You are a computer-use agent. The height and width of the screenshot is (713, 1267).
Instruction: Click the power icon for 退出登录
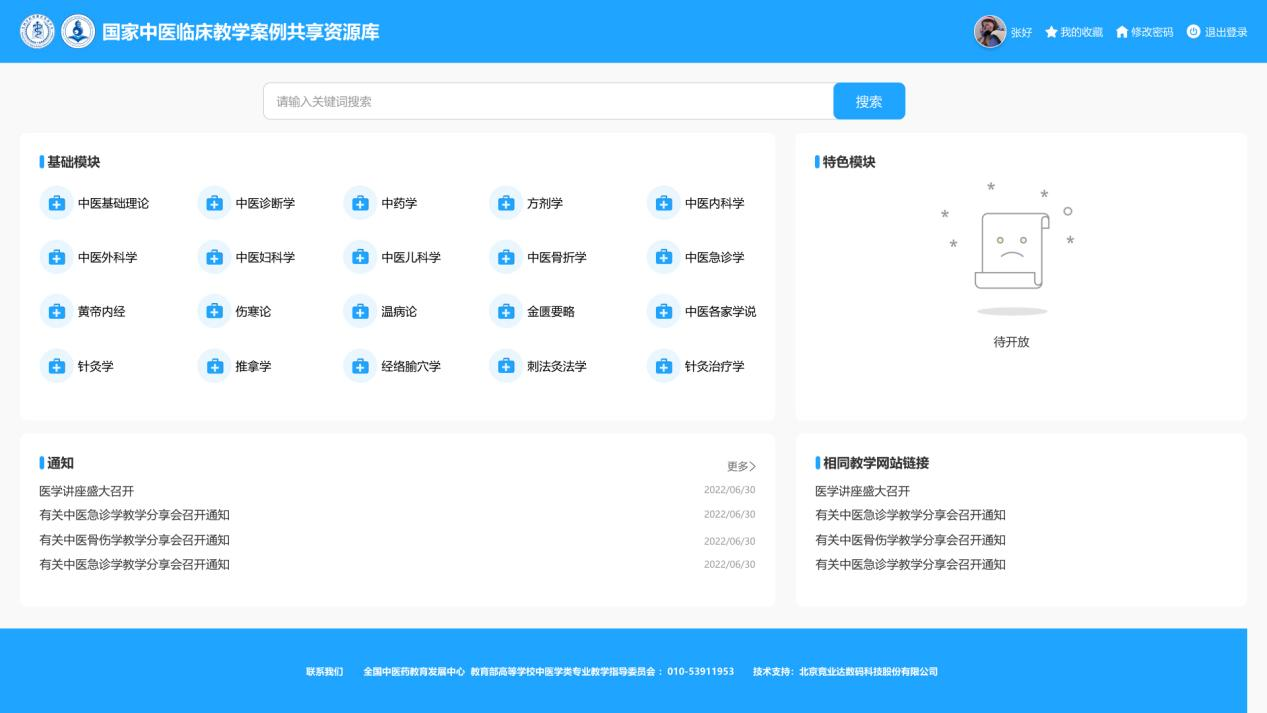[1192, 32]
